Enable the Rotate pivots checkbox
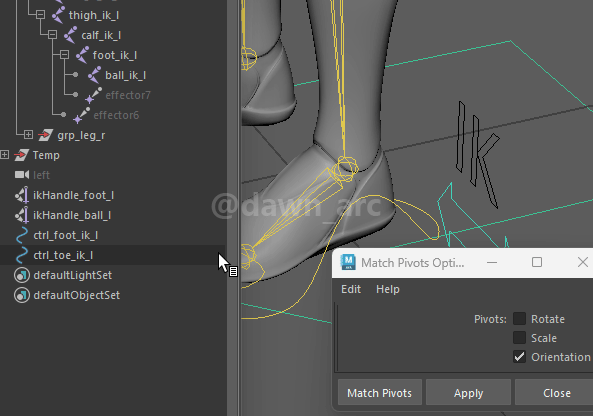 (x=519, y=319)
